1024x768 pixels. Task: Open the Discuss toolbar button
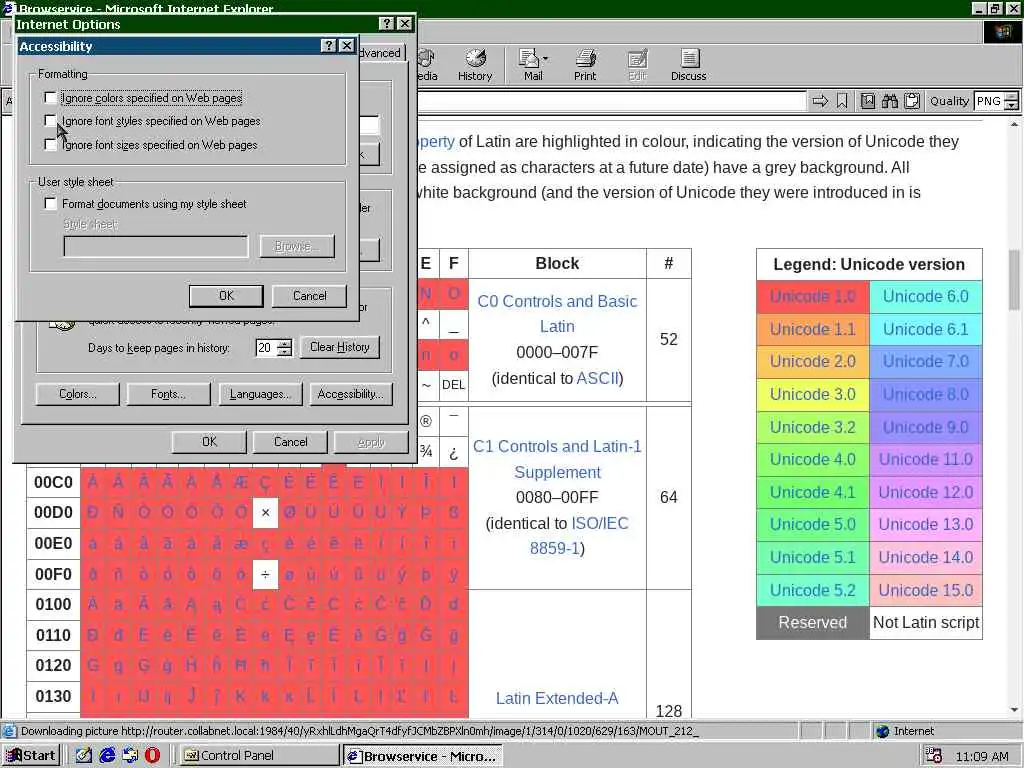688,65
